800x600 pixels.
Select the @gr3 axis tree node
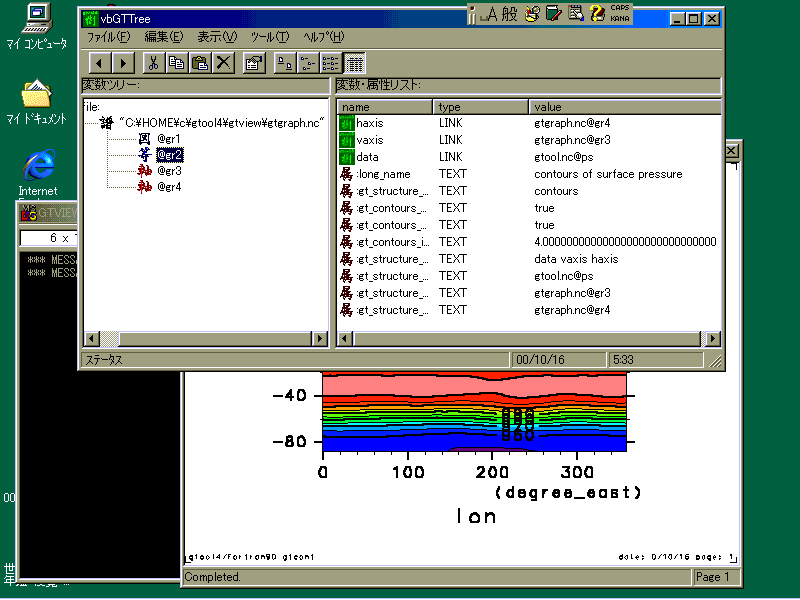click(168, 171)
